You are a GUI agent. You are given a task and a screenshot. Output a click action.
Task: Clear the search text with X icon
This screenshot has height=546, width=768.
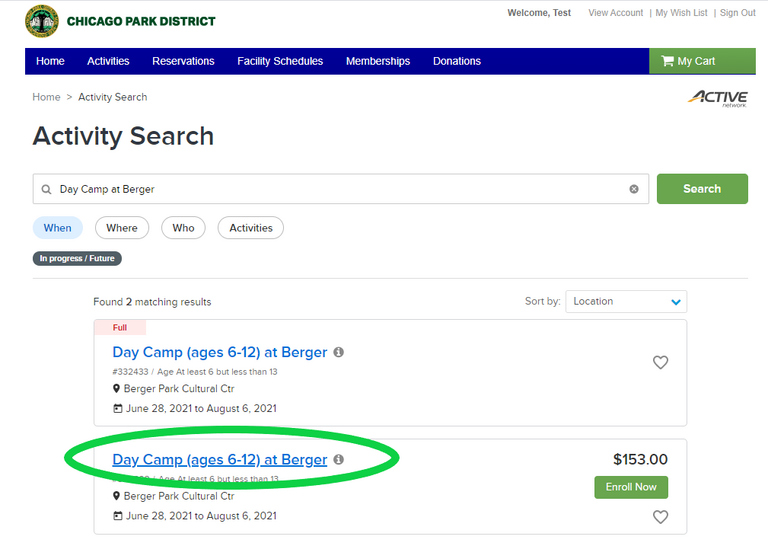tap(633, 189)
